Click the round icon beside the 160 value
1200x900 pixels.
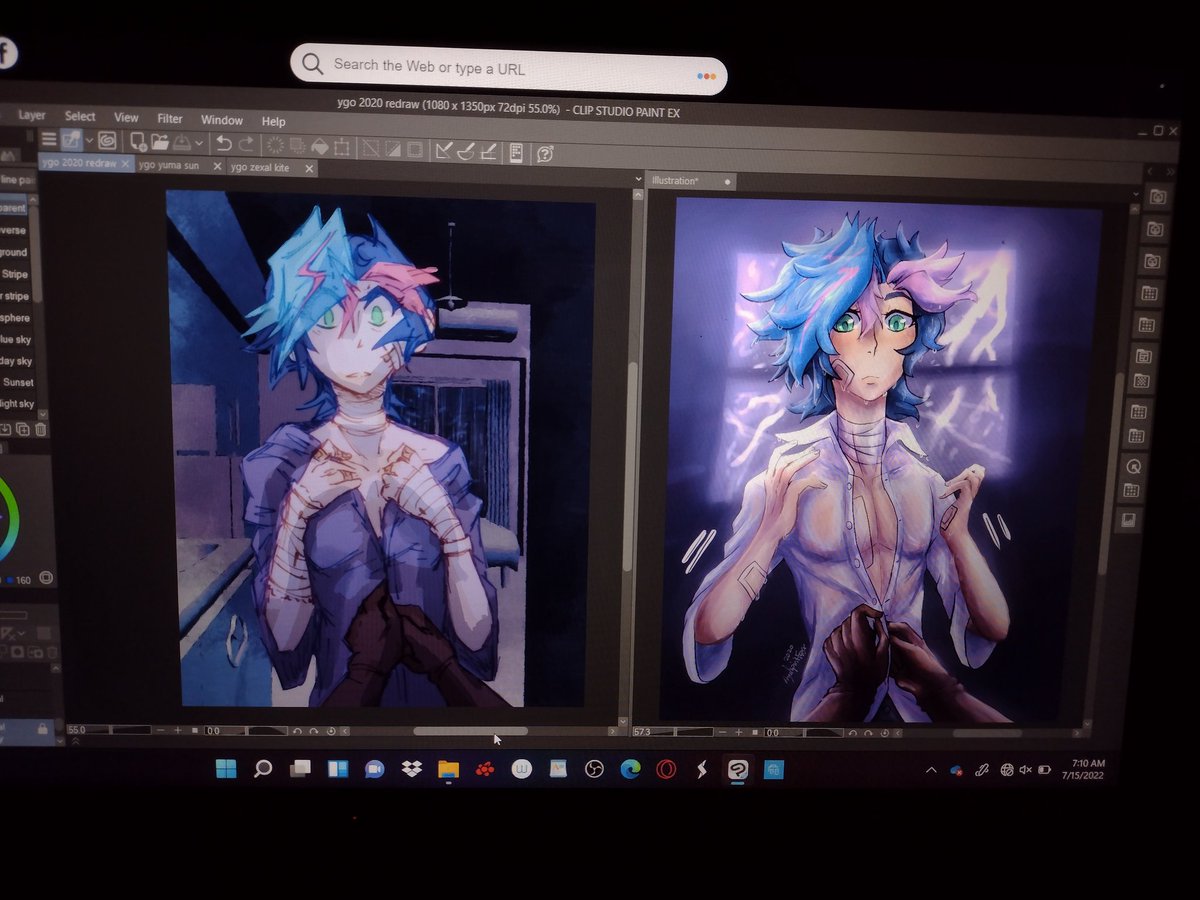click(47, 578)
